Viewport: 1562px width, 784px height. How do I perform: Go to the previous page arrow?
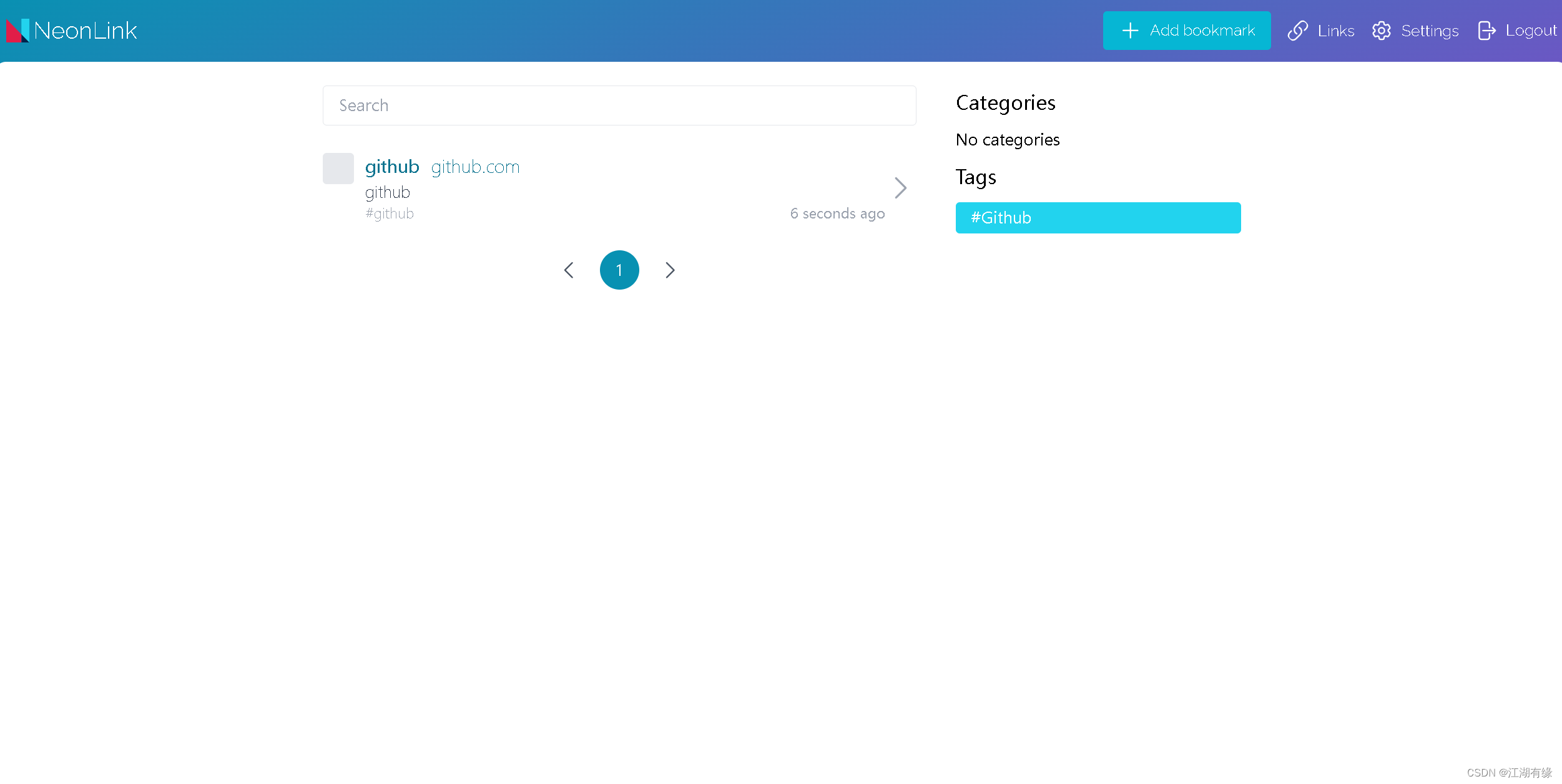pyautogui.click(x=568, y=270)
